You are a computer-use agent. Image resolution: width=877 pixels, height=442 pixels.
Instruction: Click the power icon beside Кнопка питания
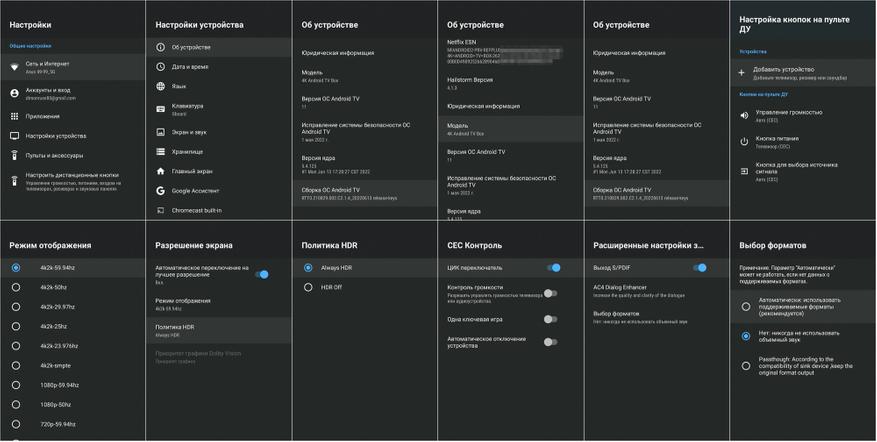click(744, 141)
